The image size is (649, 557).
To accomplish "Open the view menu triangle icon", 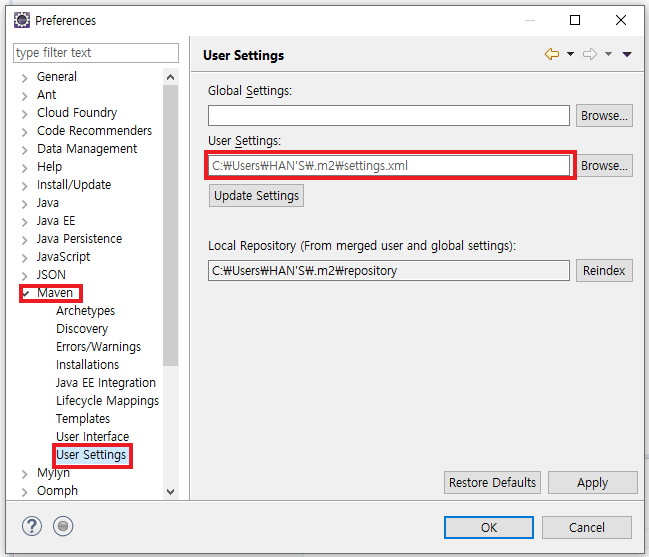I will pos(627,54).
